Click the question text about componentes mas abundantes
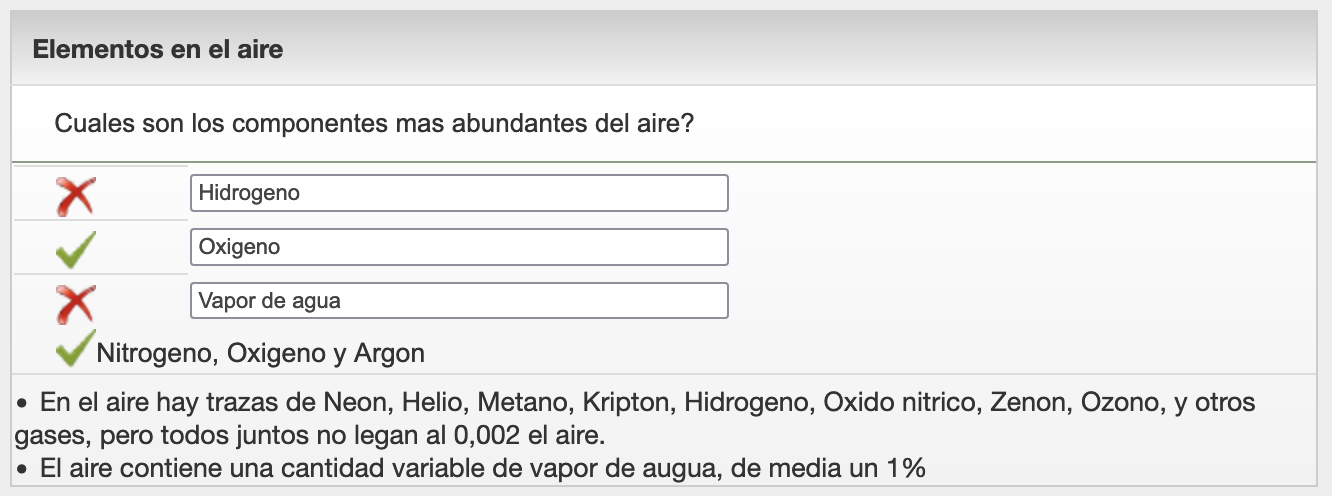Screen dimensions: 1332x496 click(375, 125)
